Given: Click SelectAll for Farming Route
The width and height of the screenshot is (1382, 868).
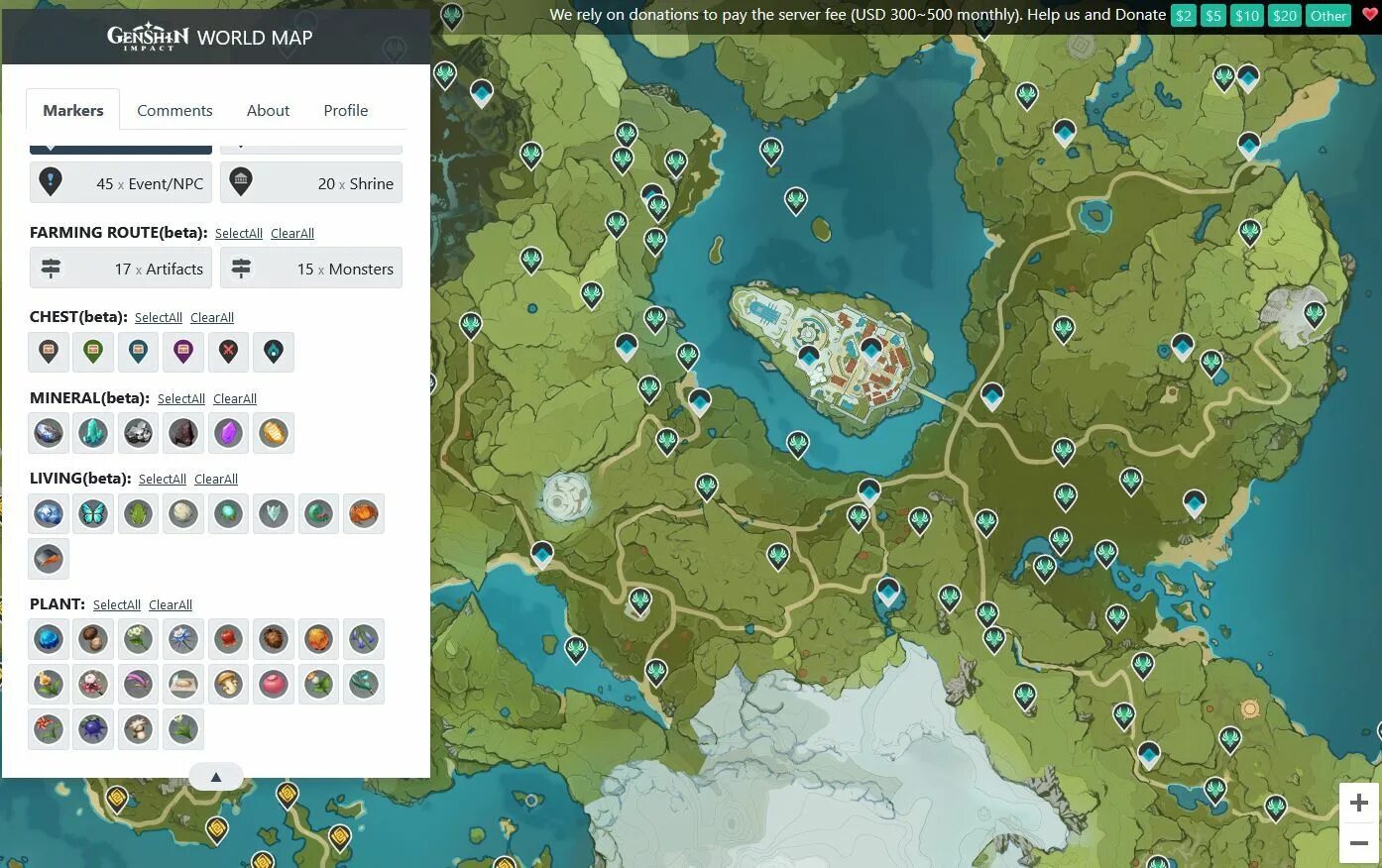Looking at the screenshot, I should coord(239,233).
